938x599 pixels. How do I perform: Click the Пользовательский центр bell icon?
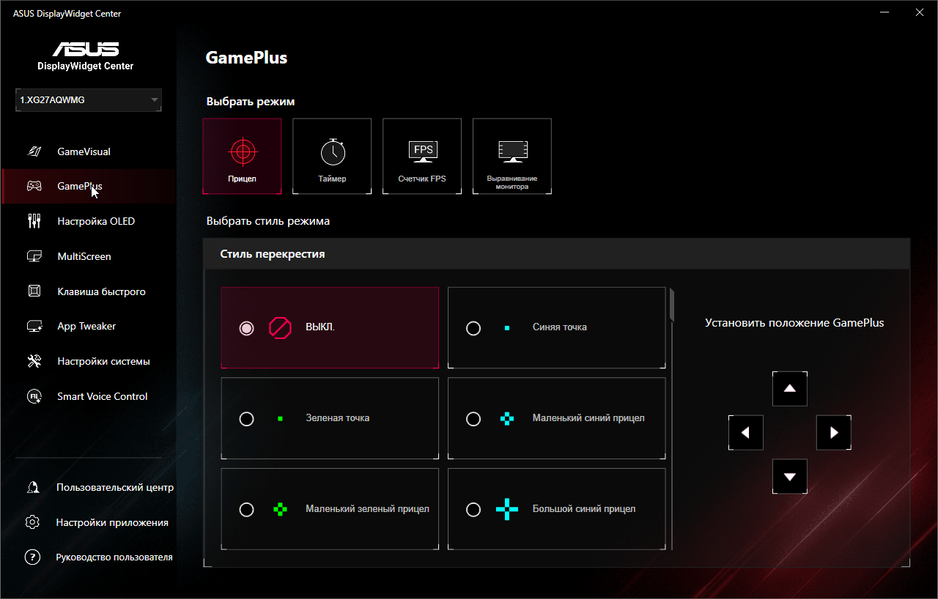tap(33, 487)
